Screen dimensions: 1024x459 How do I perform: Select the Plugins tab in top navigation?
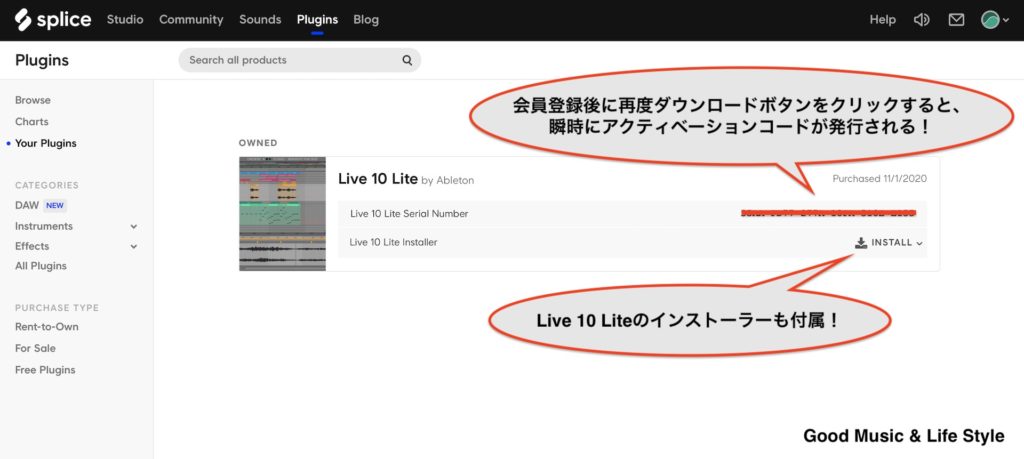click(x=317, y=20)
